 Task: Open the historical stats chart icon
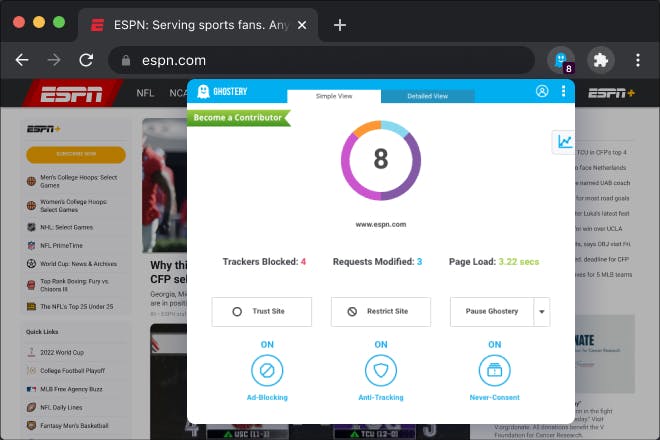click(564, 142)
